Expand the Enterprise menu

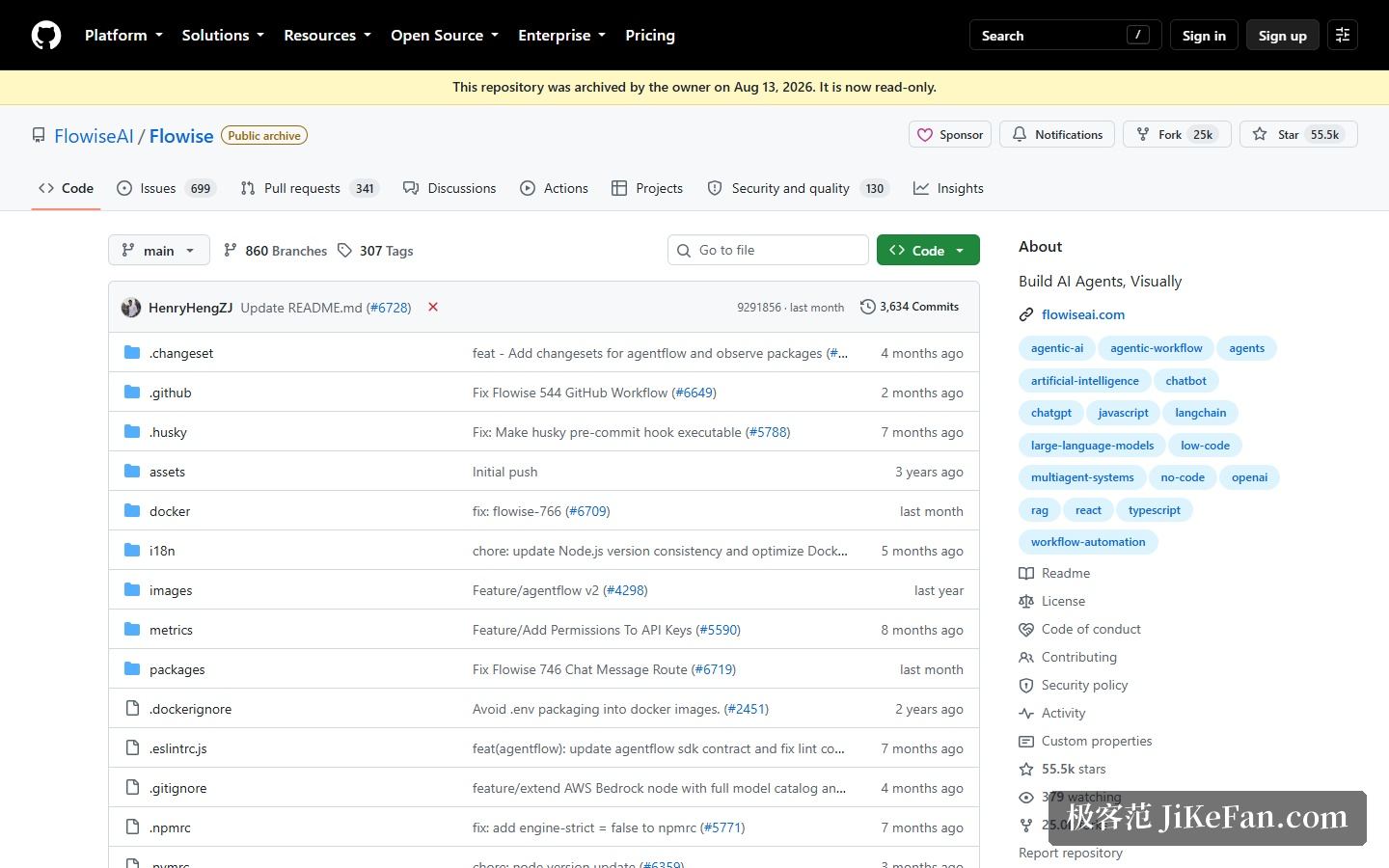[x=561, y=35]
